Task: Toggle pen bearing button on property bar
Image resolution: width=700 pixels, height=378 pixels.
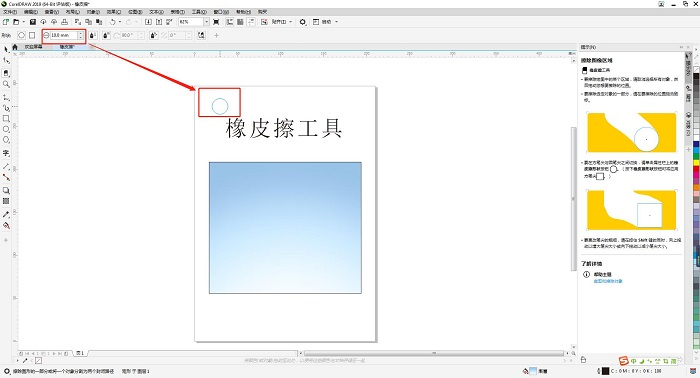Action: tap(153, 35)
